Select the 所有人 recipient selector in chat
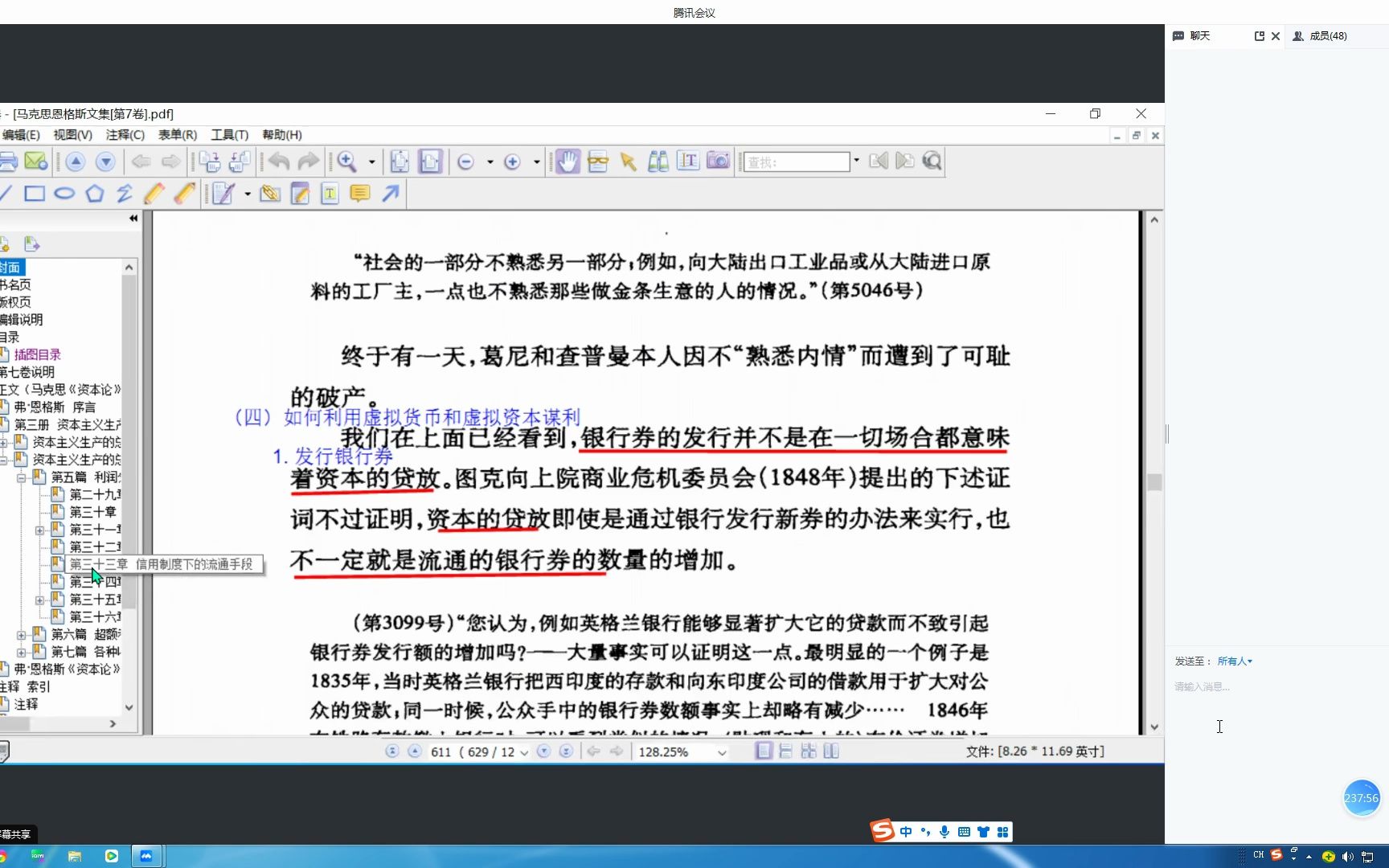 pyautogui.click(x=1235, y=661)
